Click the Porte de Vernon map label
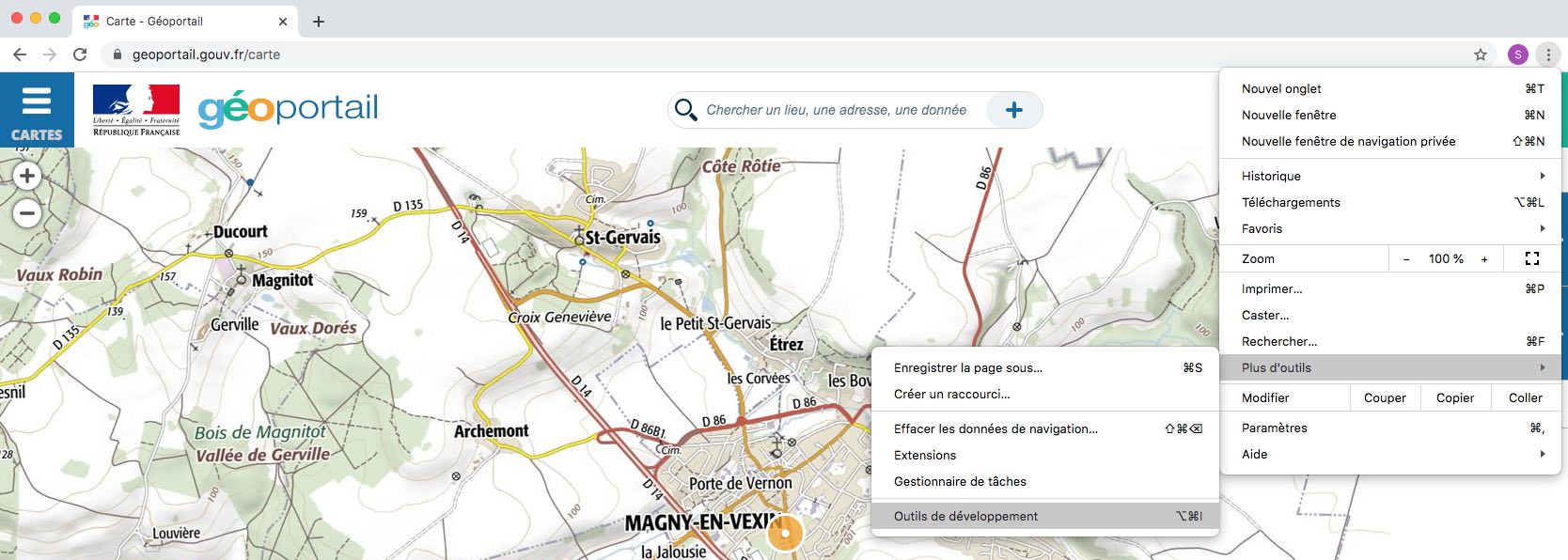The width and height of the screenshot is (1568, 560). [x=741, y=484]
